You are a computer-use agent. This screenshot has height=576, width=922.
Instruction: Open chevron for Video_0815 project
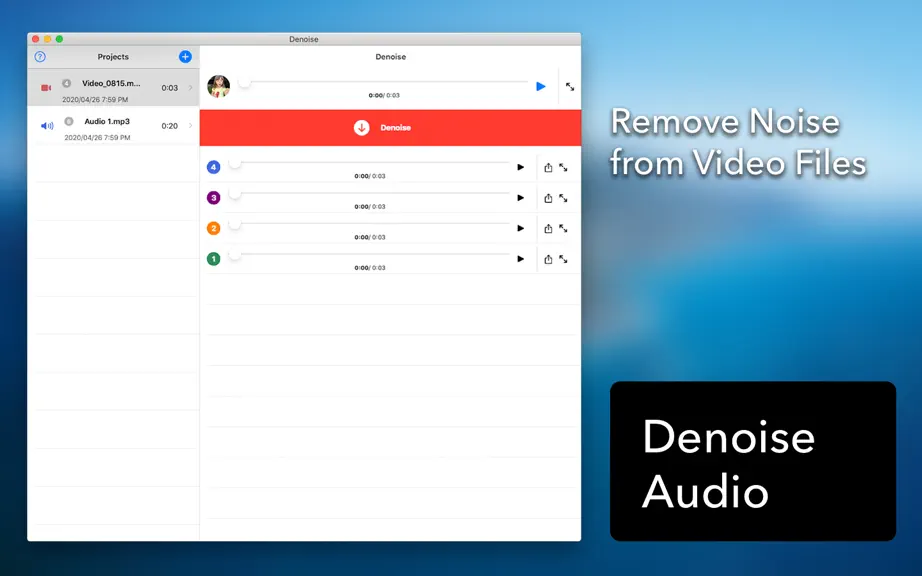[x=190, y=88]
